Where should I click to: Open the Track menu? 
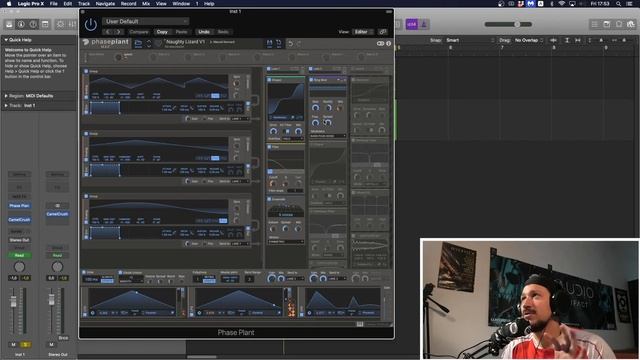point(84,4)
